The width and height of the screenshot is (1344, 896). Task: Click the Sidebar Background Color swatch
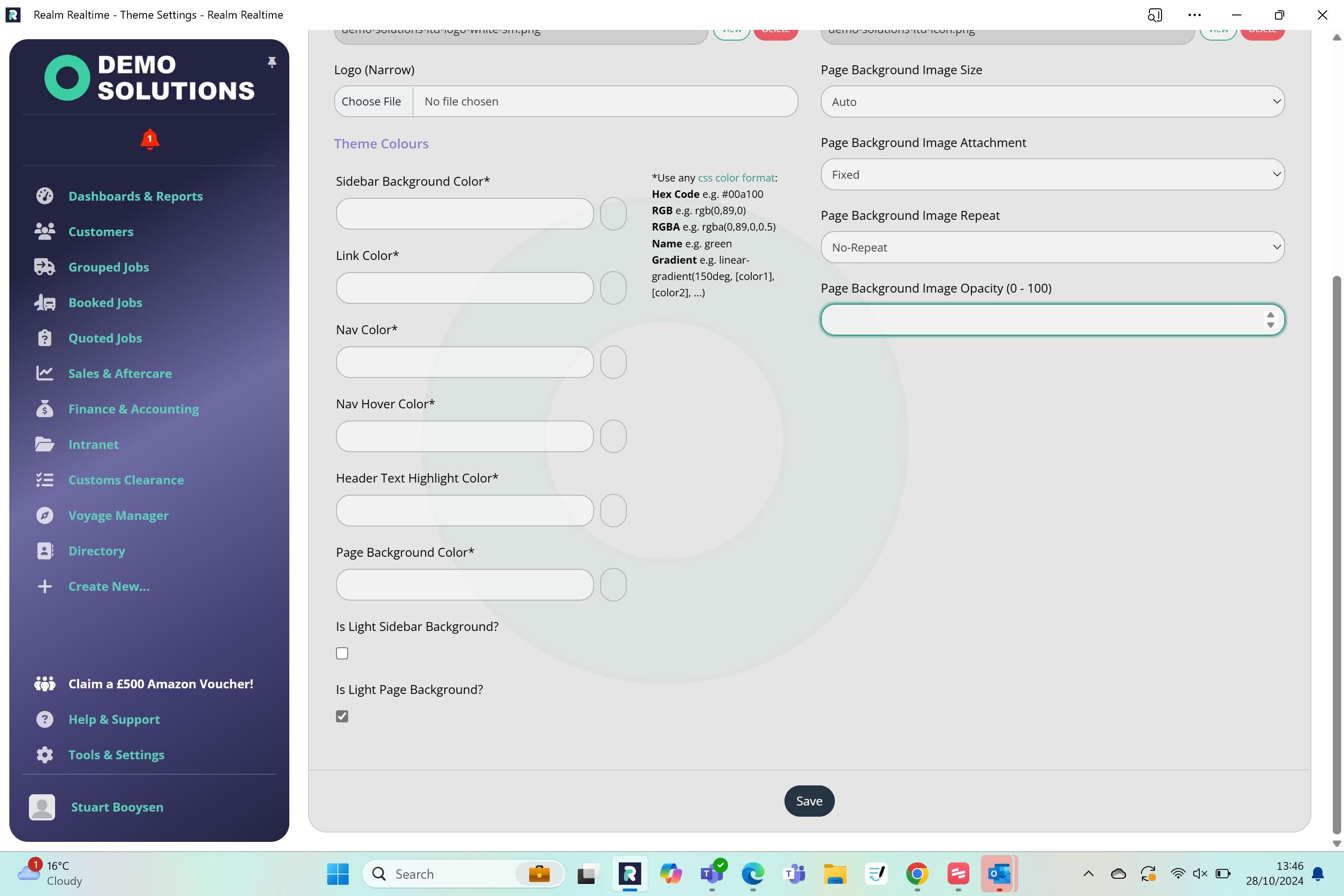613,214
